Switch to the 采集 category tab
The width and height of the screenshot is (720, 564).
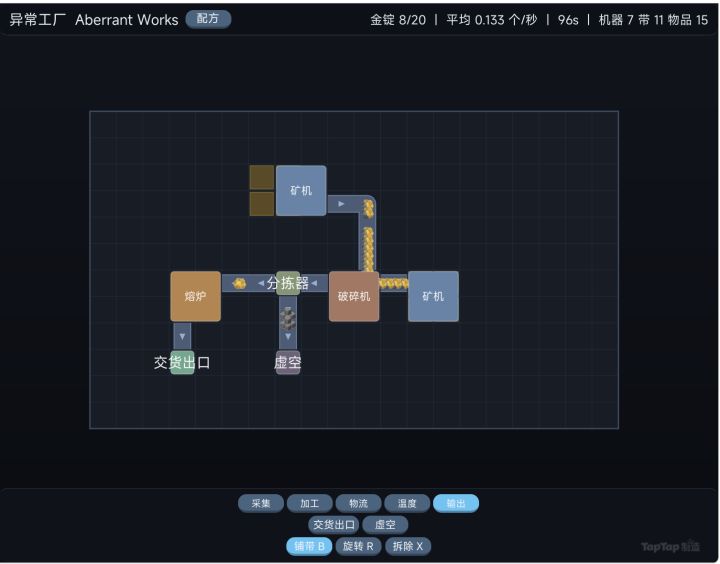(x=261, y=503)
